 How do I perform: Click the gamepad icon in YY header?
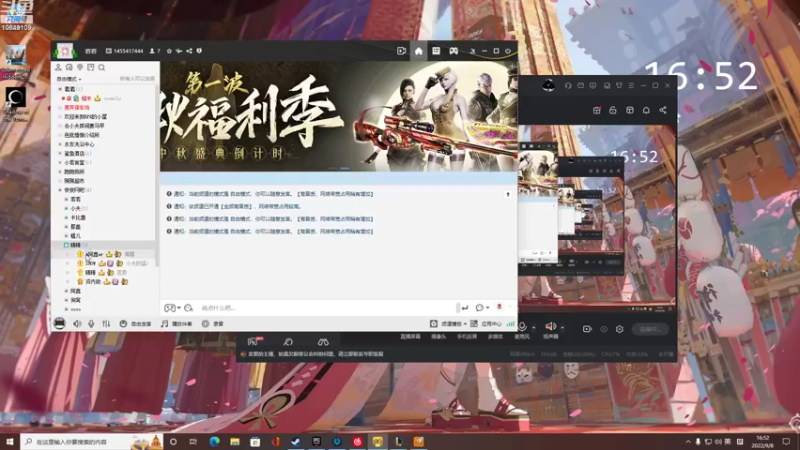[x=454, y=51]
